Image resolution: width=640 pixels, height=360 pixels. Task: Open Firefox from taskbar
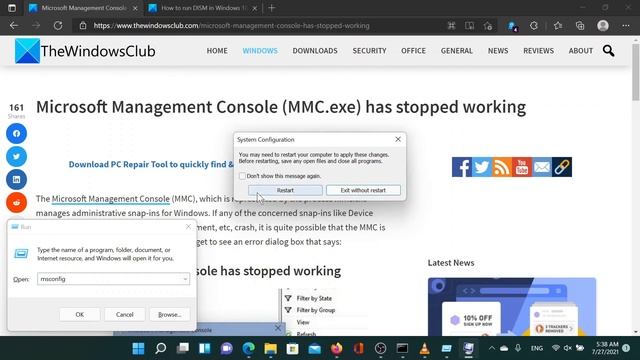337,348
